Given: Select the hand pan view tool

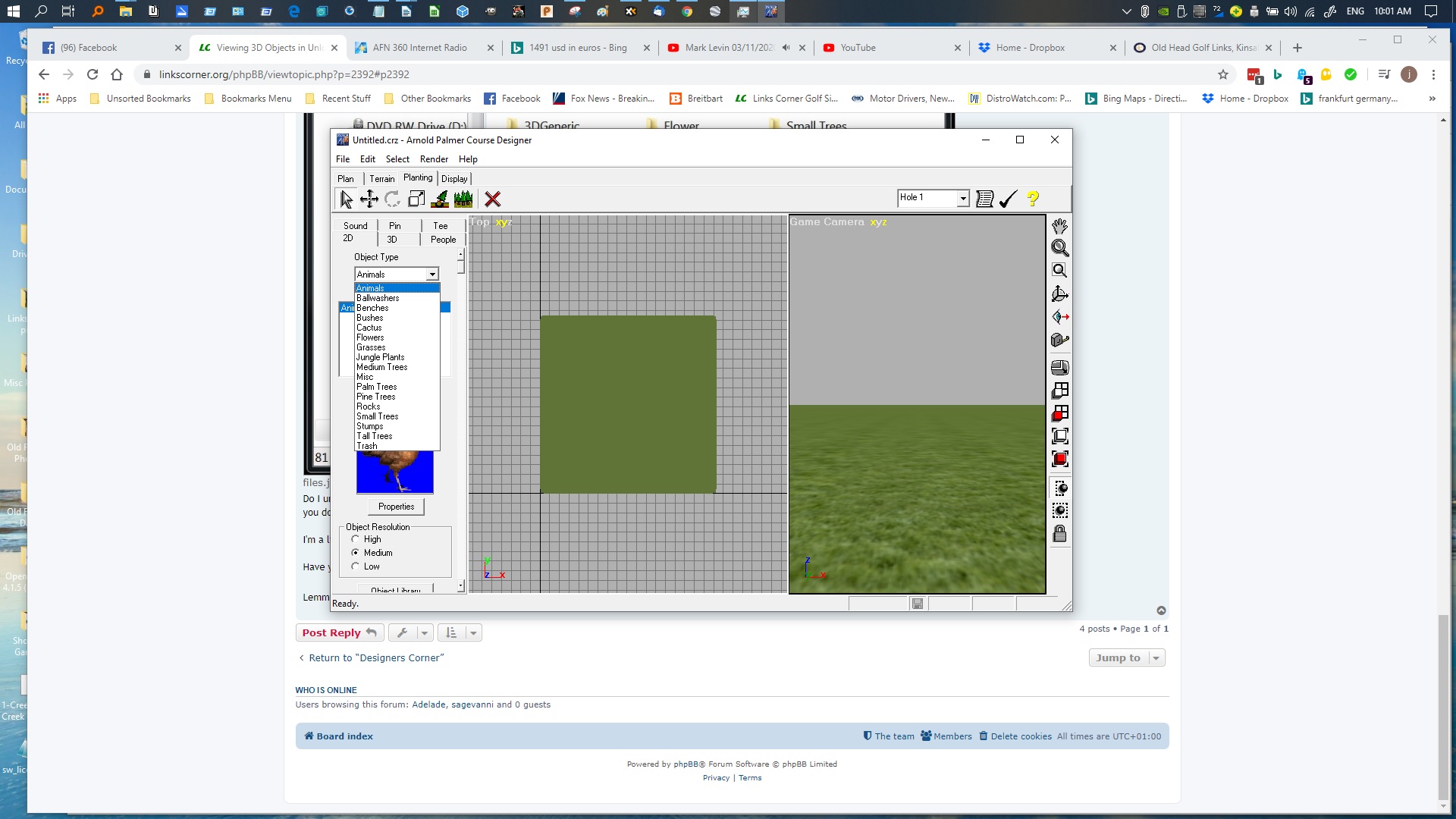Looking at the screenshot, I should click(1060, 225).
